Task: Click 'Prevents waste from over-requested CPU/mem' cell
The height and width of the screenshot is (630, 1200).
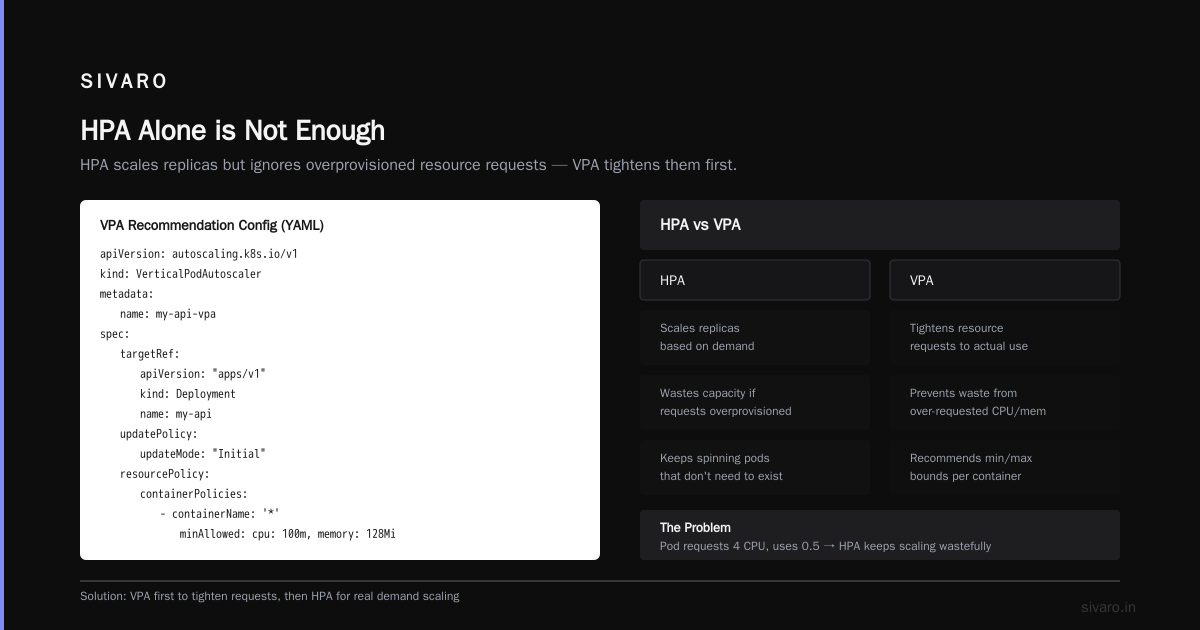Action: coord(1005,402)
